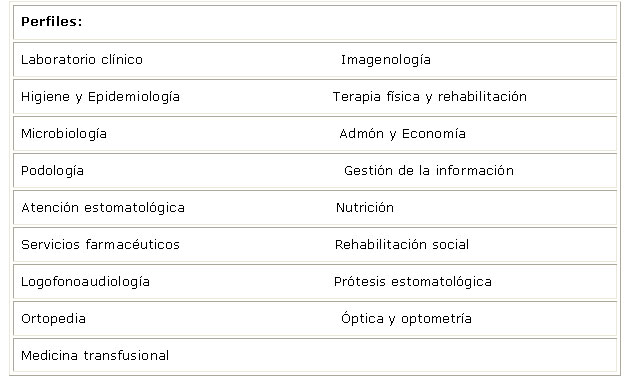624x382 pixels.
Task: Select Medicina transfusional entry
Action: [x=95, y=355]
